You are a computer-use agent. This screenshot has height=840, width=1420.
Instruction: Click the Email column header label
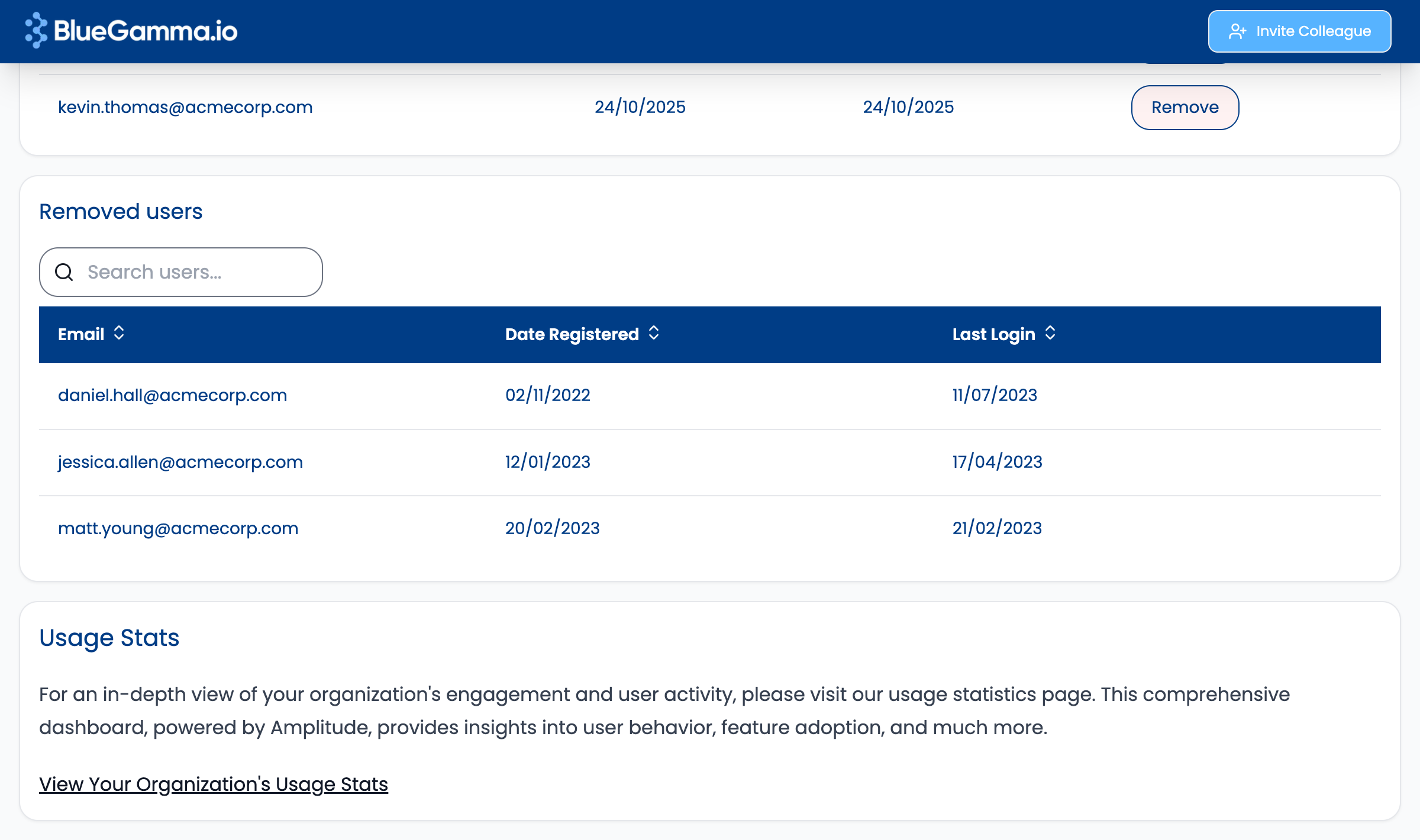pyautogui.click(x=81, y=334)
